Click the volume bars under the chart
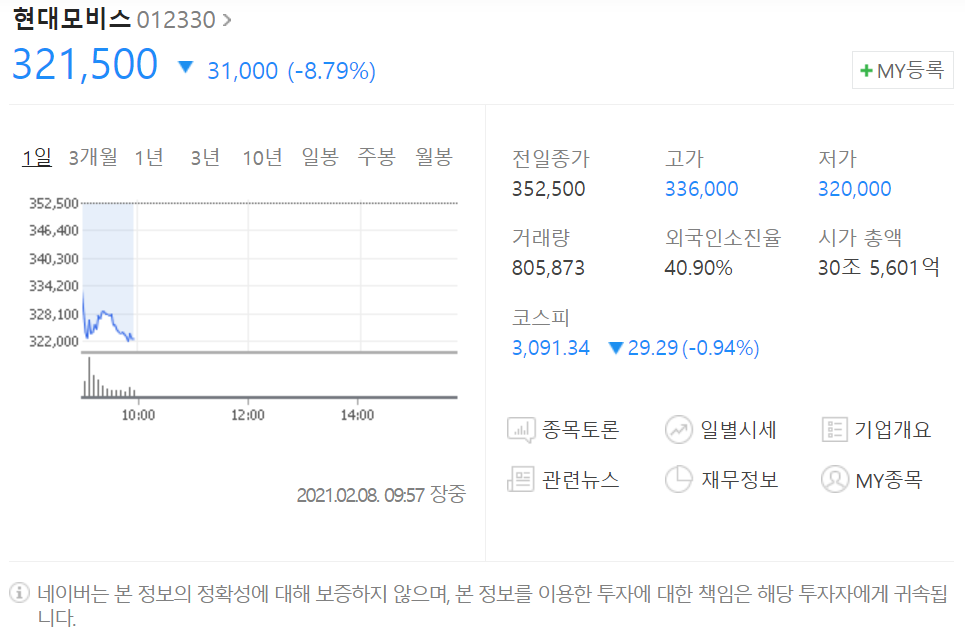 [109, 378]
